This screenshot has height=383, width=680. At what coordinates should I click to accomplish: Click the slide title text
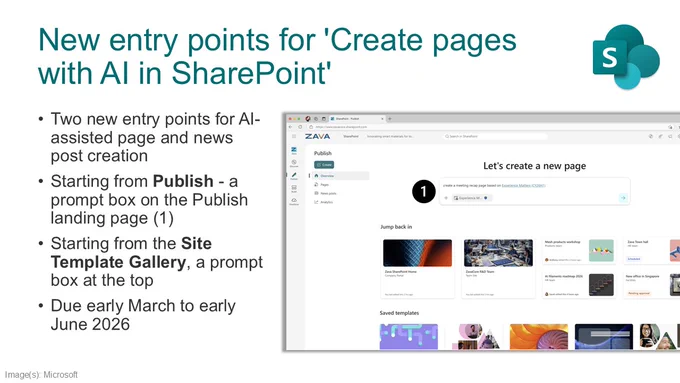pos(277,56)
